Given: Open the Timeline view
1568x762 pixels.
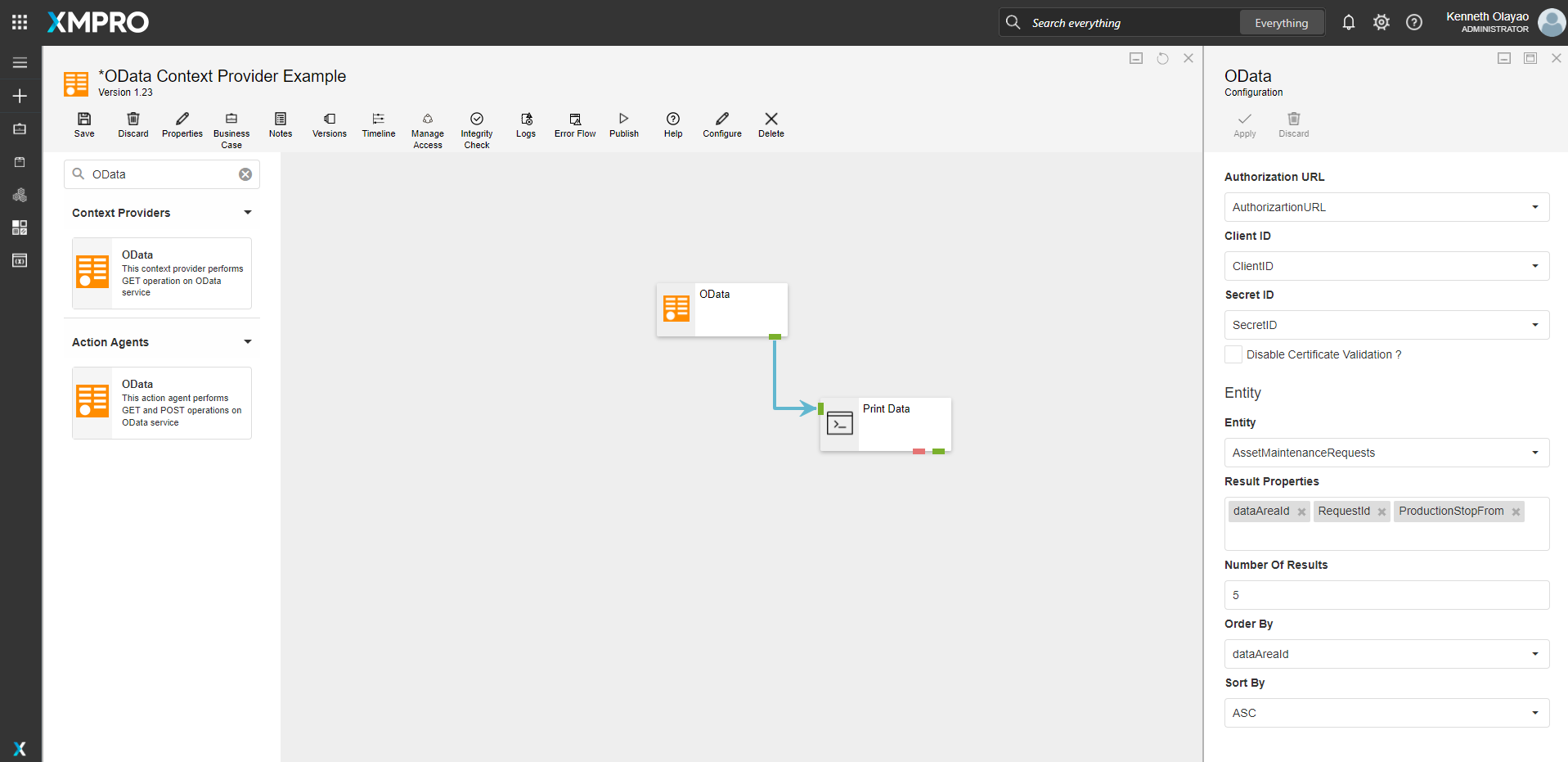Looking at the screenshot, I should click(x=378, y=124).
